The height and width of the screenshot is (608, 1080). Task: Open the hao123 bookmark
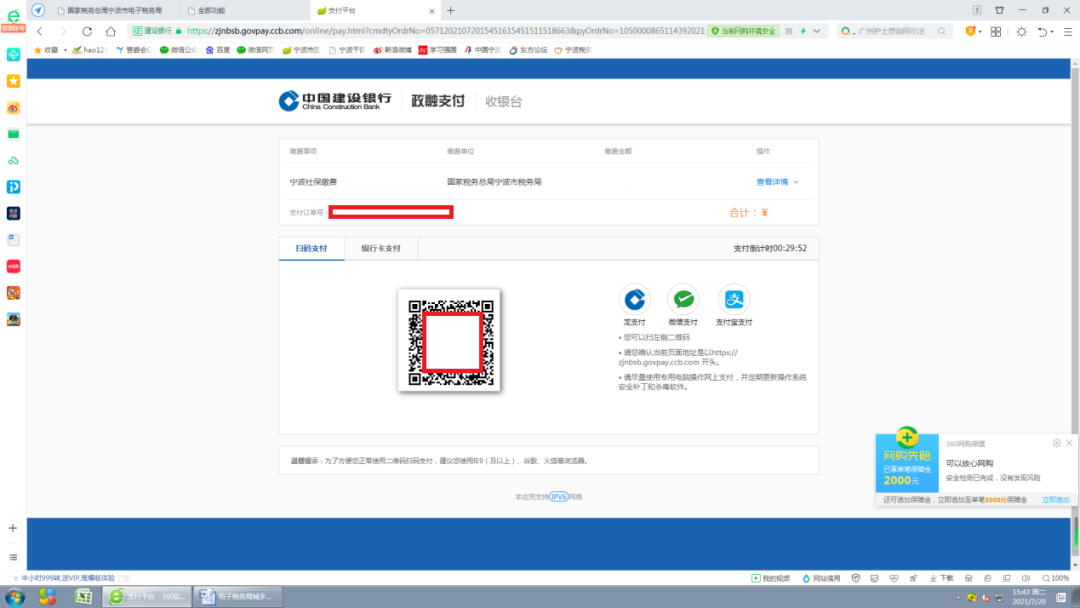pos(90,50)
